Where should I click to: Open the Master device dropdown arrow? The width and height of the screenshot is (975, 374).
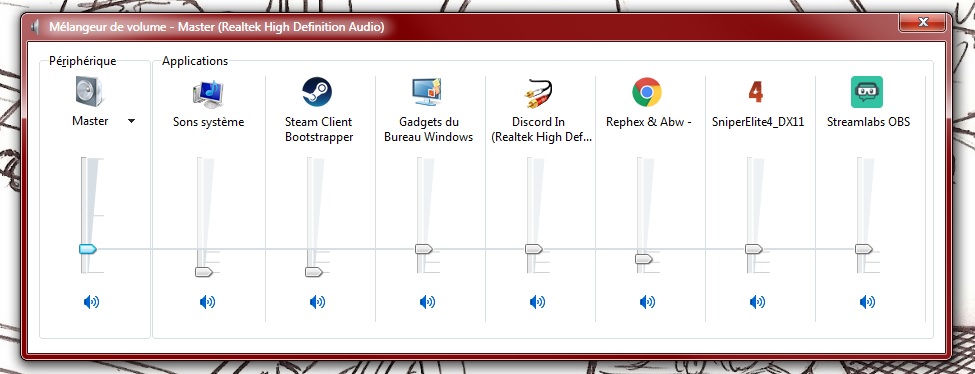coord(131,121)
